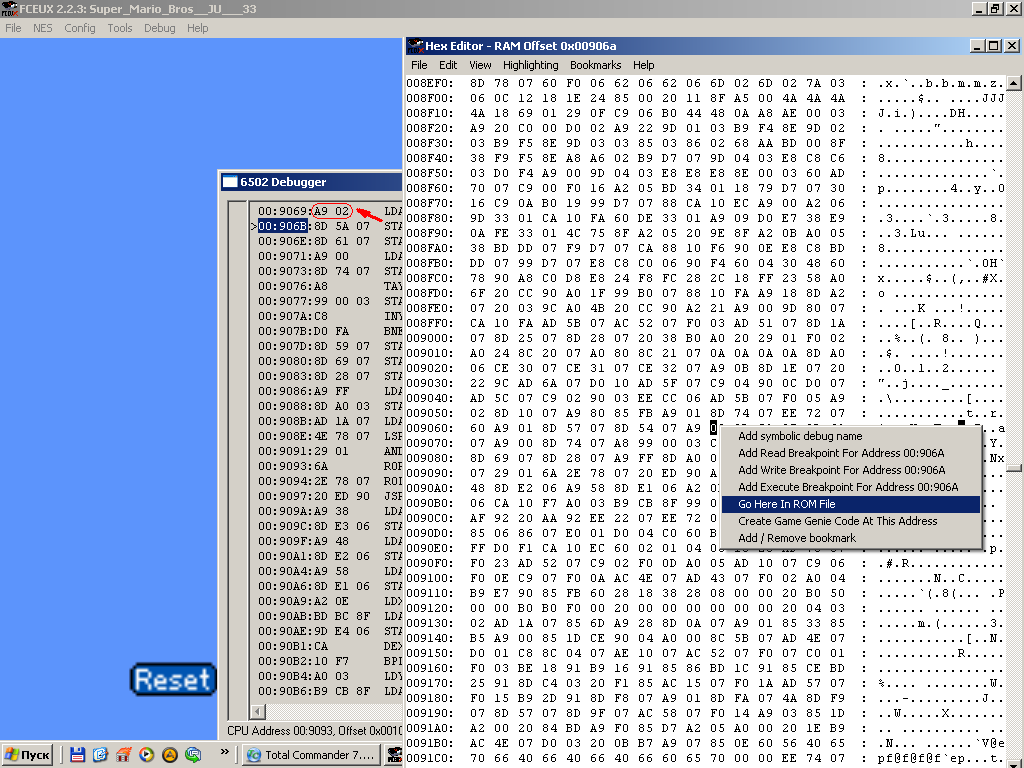This screenshot has height=768, width=1024.
Task: Open the File menu in FCEUX main window
Action: click(13, 28)
